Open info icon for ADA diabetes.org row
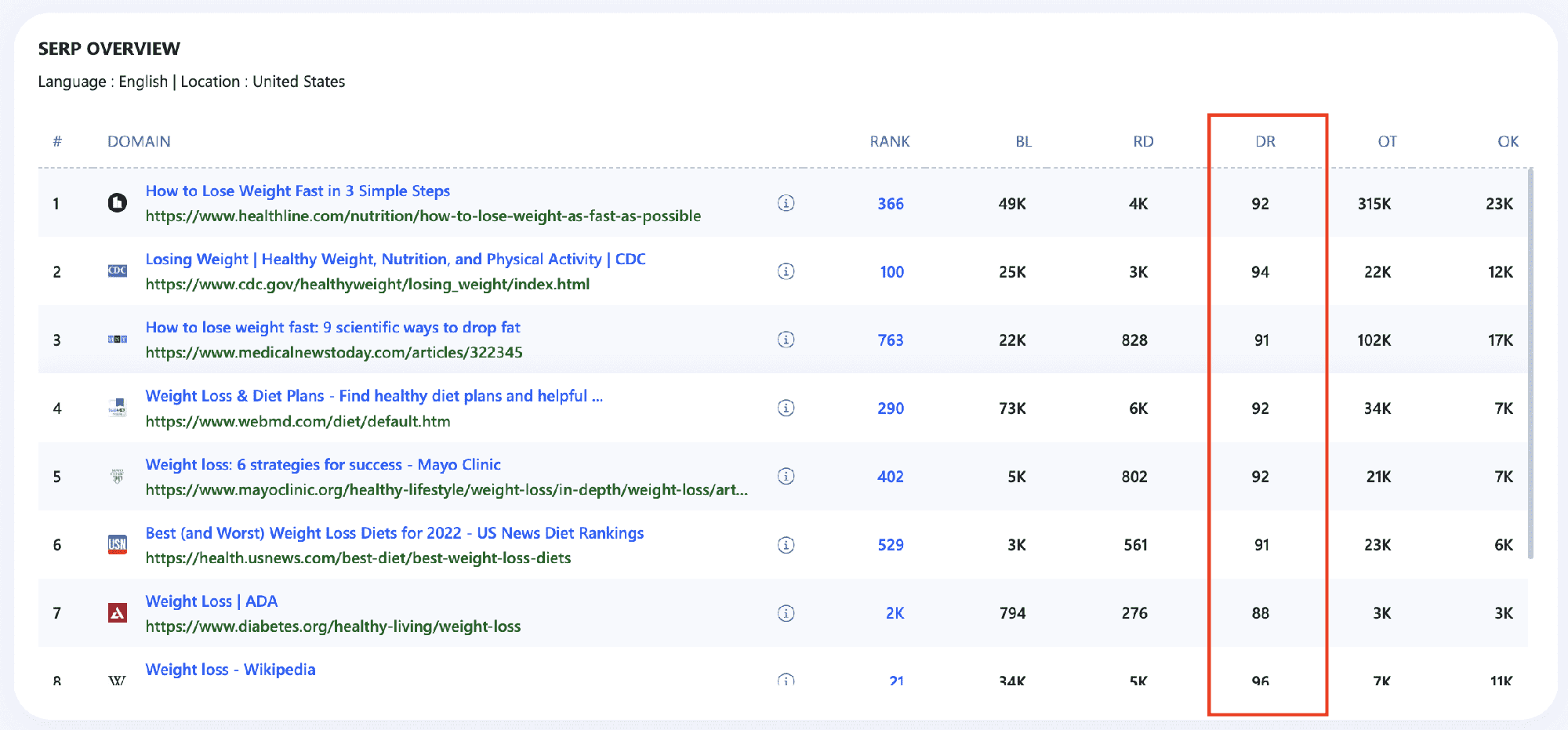This screenshot has height=730, width=1568. [x=786, y=612]
